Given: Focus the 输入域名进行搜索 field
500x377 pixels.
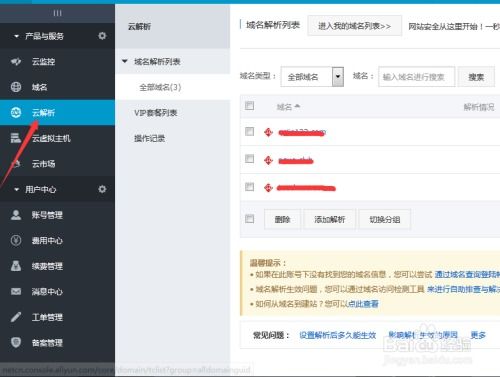Looking at the screenshot, I should [x=416, y=77].
